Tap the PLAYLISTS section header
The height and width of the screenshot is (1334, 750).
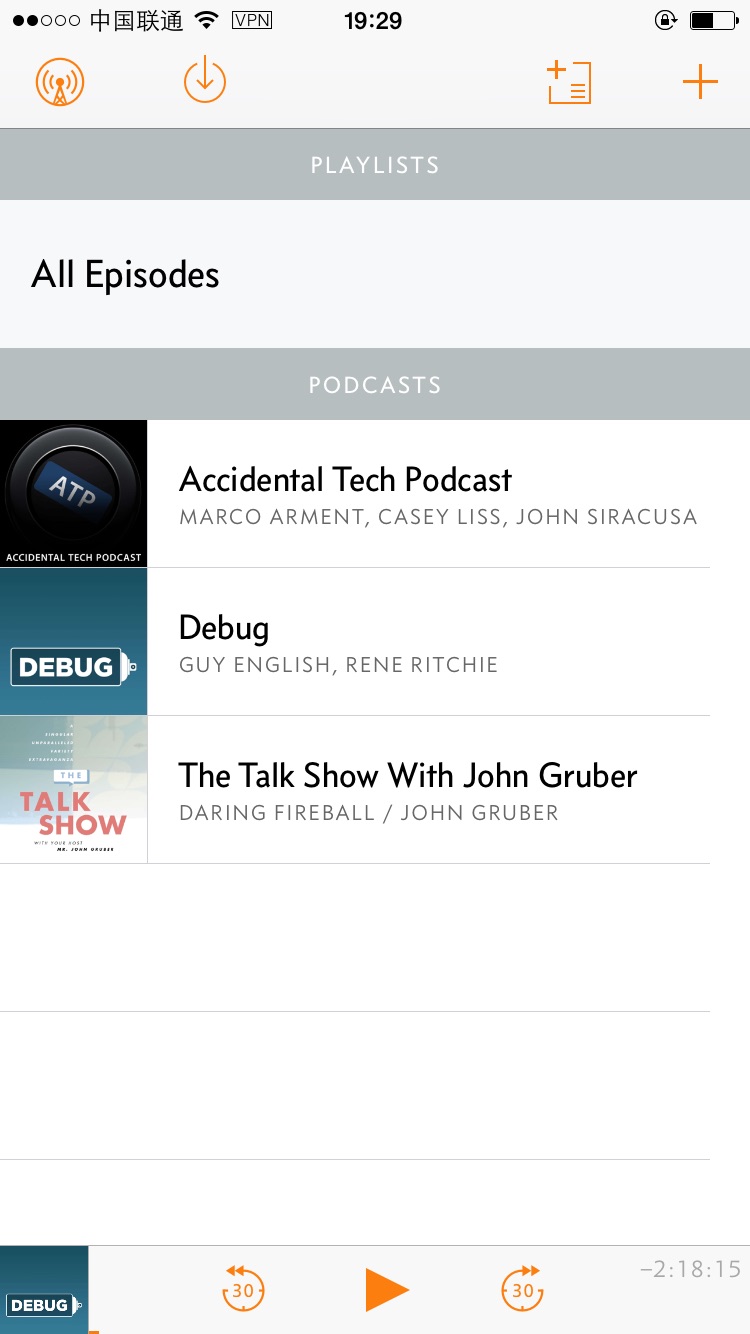pyautogui.click(x=375, y=165)
